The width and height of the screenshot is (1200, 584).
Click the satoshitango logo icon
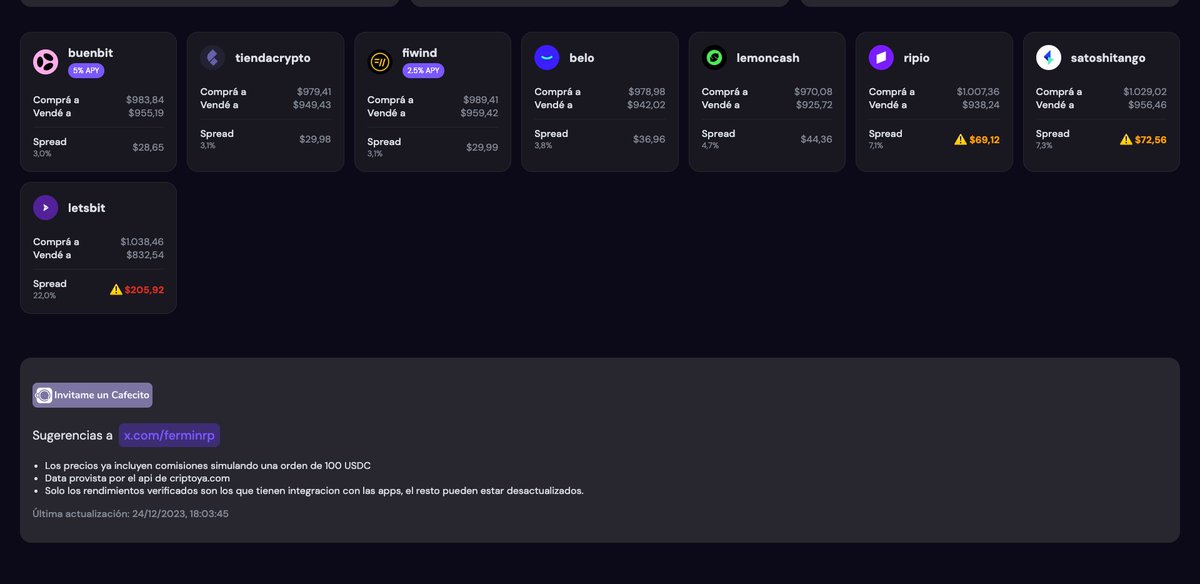(x=1048, y=58)
